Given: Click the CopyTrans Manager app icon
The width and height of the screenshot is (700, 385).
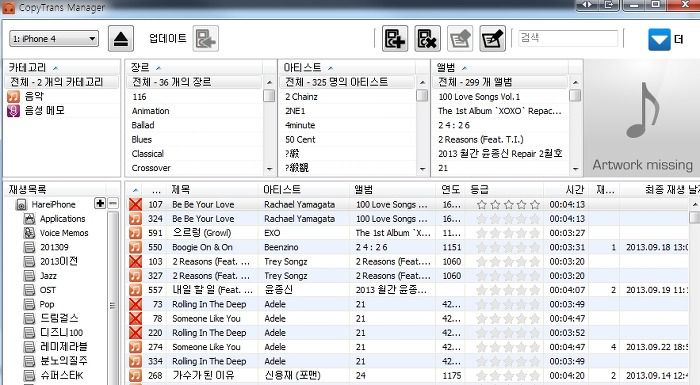Looking at the screenshot, I should [8, 7].
